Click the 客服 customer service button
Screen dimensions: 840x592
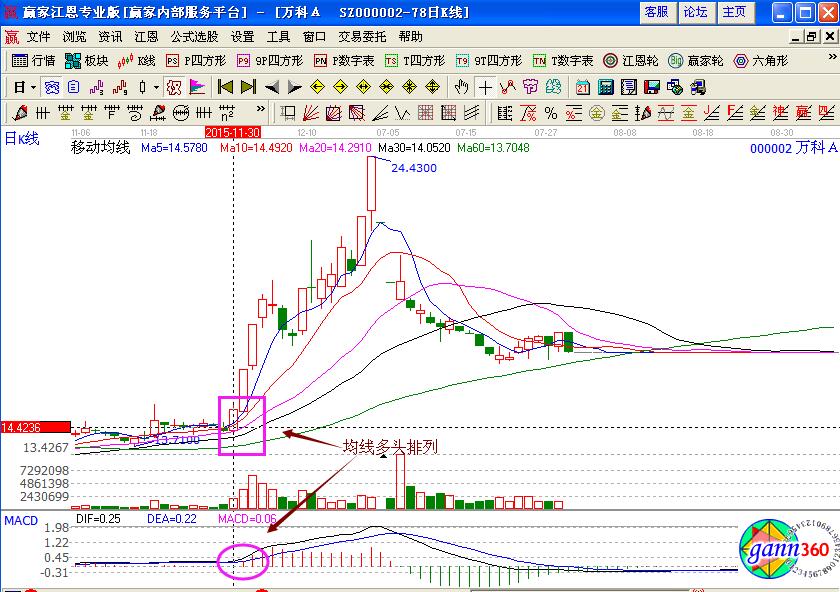[x=656, y=12]
